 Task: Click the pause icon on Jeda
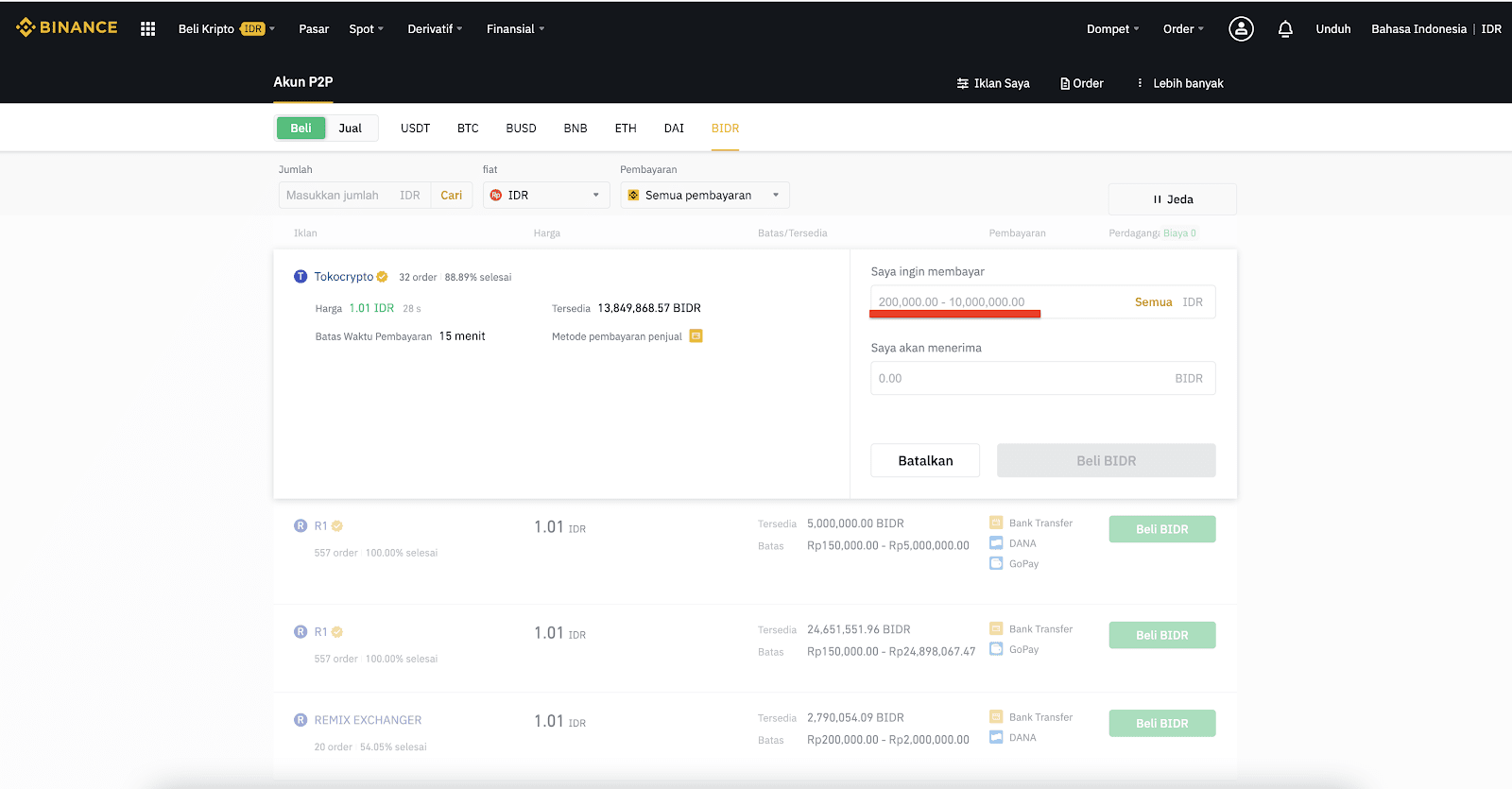[x=1157, y=199]
